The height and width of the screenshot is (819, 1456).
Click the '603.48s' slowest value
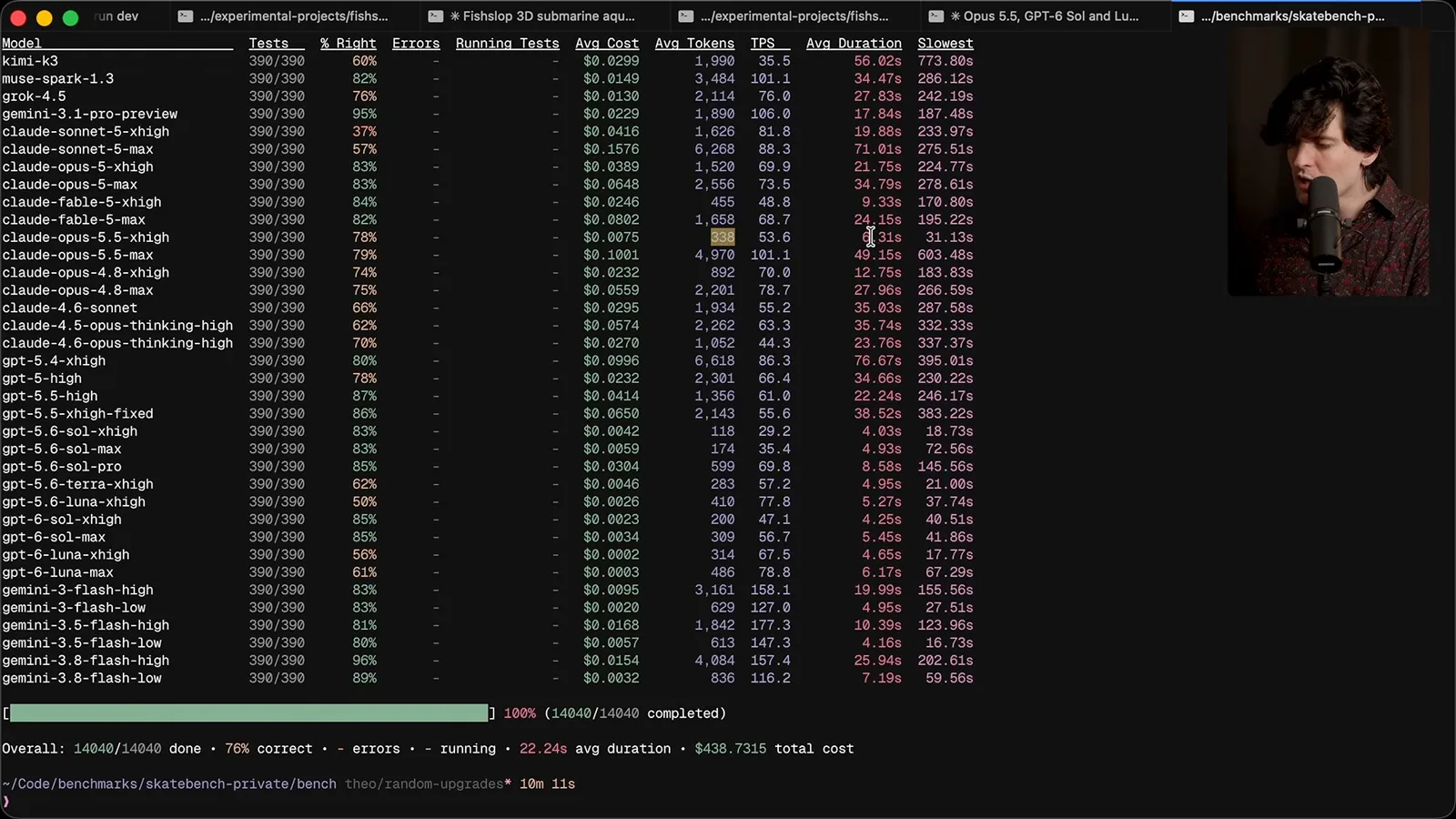pyautogui.click(x=945, y=255)
